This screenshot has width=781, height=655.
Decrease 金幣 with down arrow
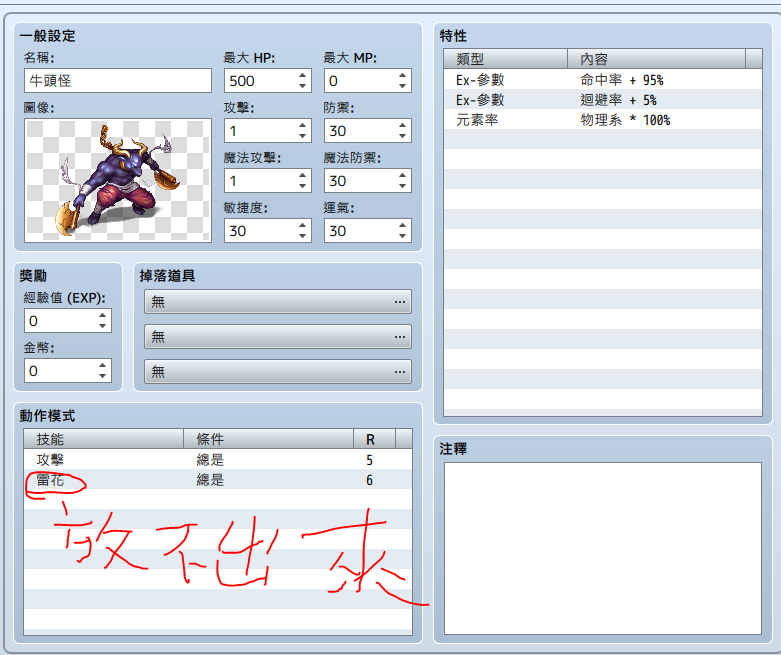(102, 376)
